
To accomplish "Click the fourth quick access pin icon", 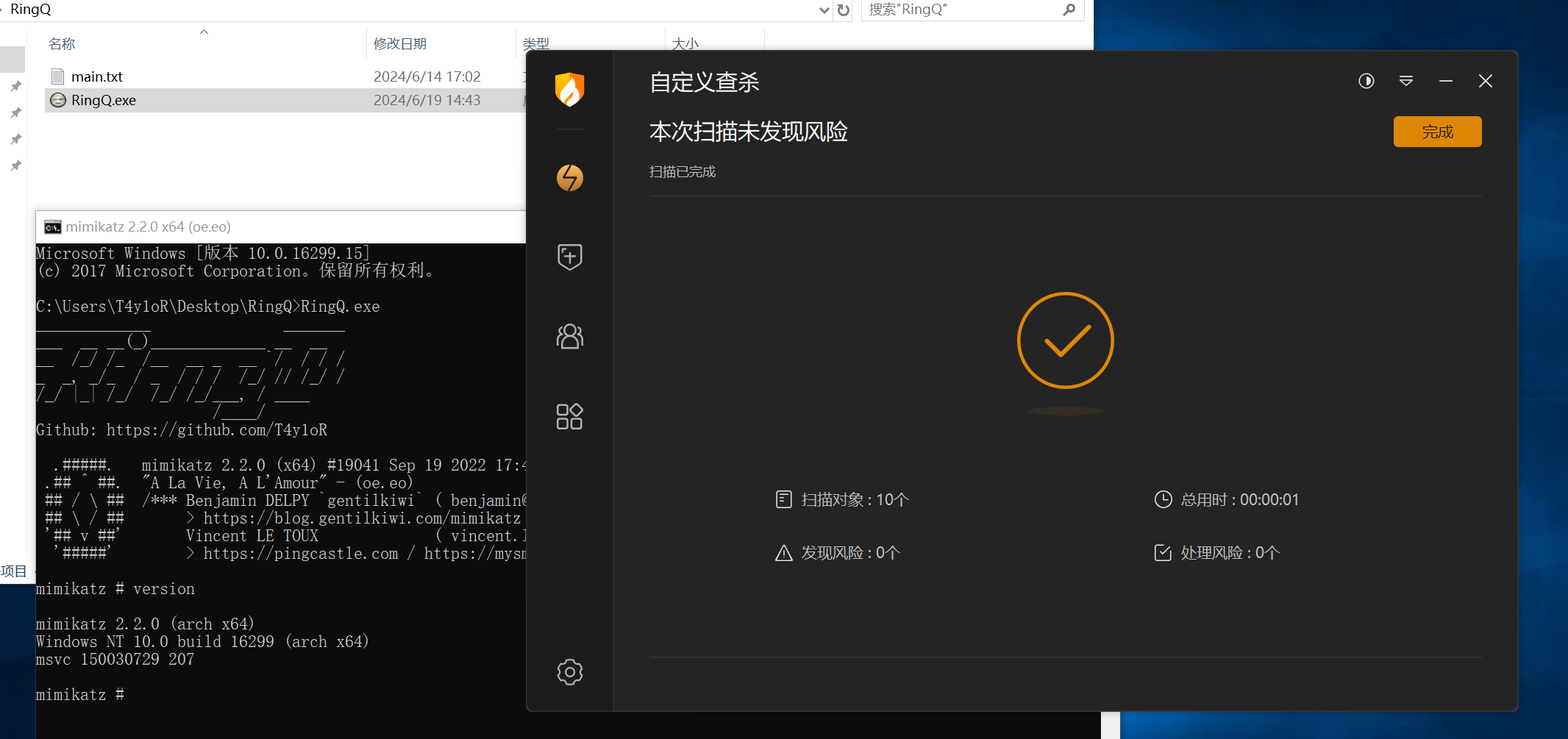I will (x=15, y=165).
